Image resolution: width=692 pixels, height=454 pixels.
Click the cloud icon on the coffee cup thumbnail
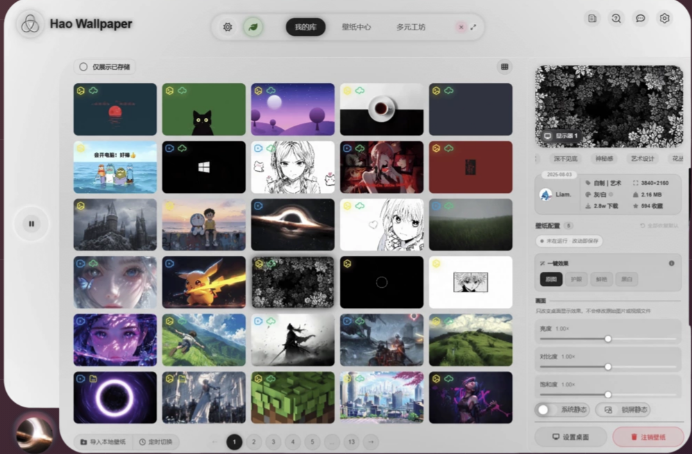click(x=360, y=90)
